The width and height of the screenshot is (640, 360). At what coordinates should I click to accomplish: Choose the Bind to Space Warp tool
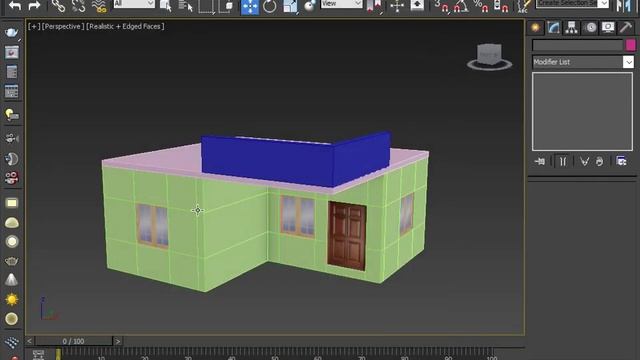click(x=98, y=6)
